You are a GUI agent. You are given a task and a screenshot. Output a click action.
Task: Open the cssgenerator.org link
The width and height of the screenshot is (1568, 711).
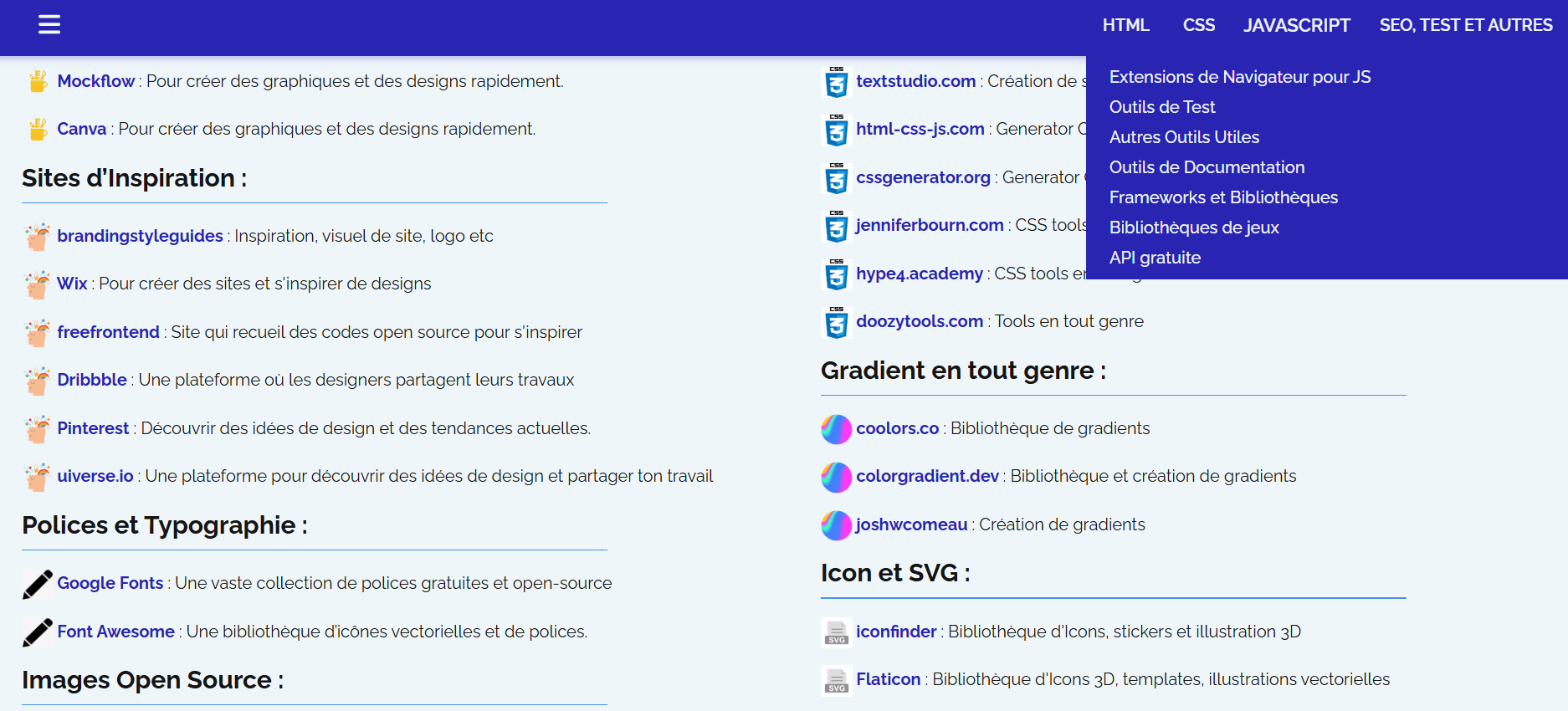point(923,177)
